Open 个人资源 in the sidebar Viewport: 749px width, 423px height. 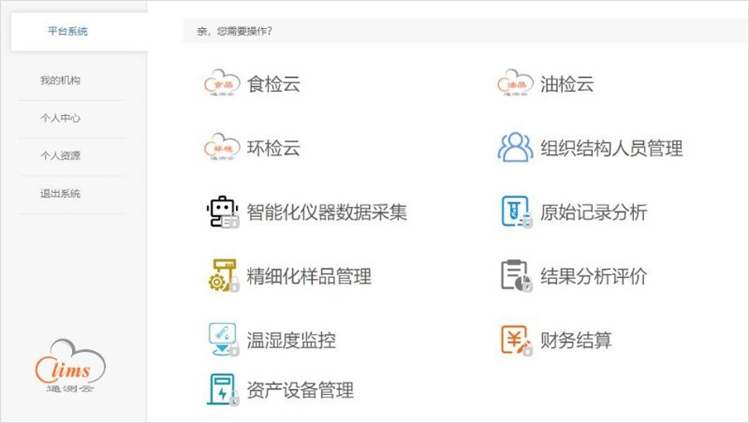(60, 156)
